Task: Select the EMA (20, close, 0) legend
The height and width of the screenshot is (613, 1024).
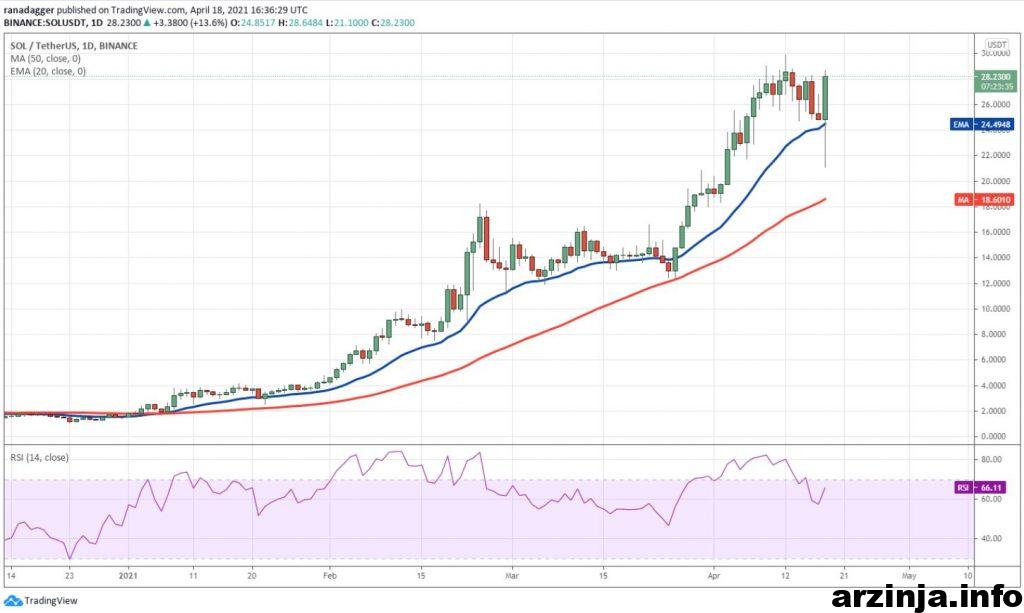Action: pos(47,71)
